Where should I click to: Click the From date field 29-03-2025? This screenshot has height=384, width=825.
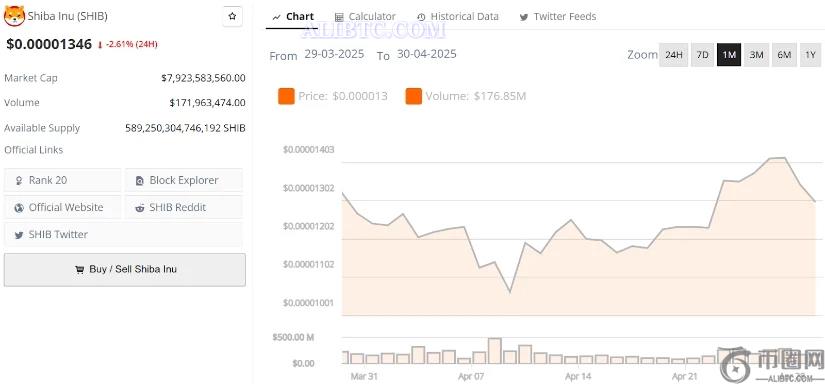(x=334, y=54)
